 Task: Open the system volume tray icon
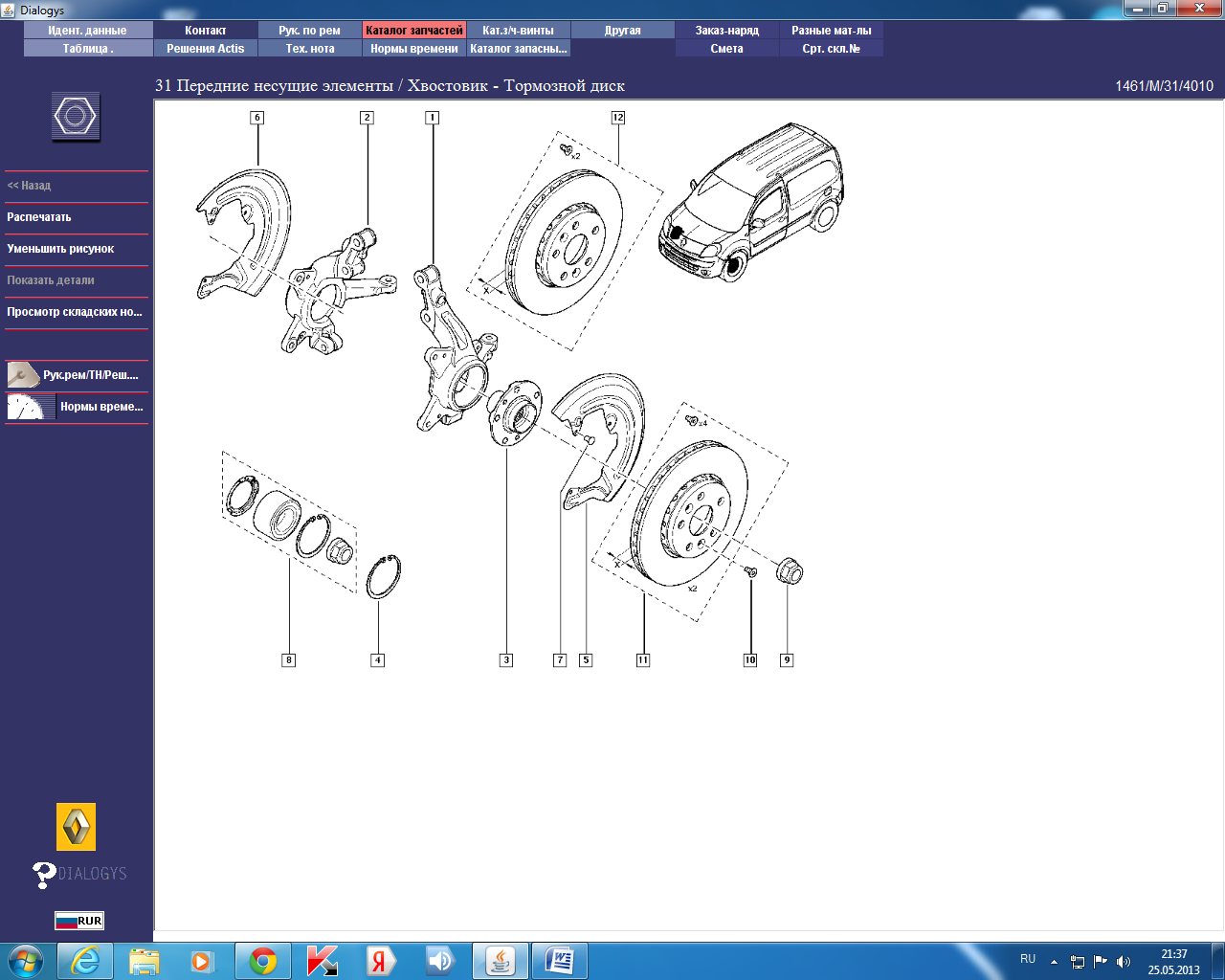[x=1124, y=962]
